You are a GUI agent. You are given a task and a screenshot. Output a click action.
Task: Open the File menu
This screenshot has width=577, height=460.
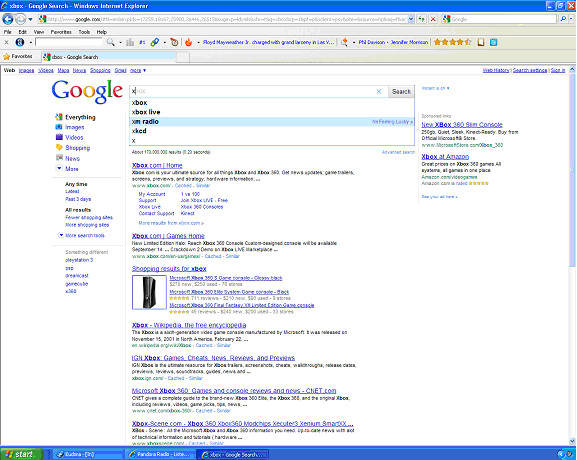(x=7, y=32)
